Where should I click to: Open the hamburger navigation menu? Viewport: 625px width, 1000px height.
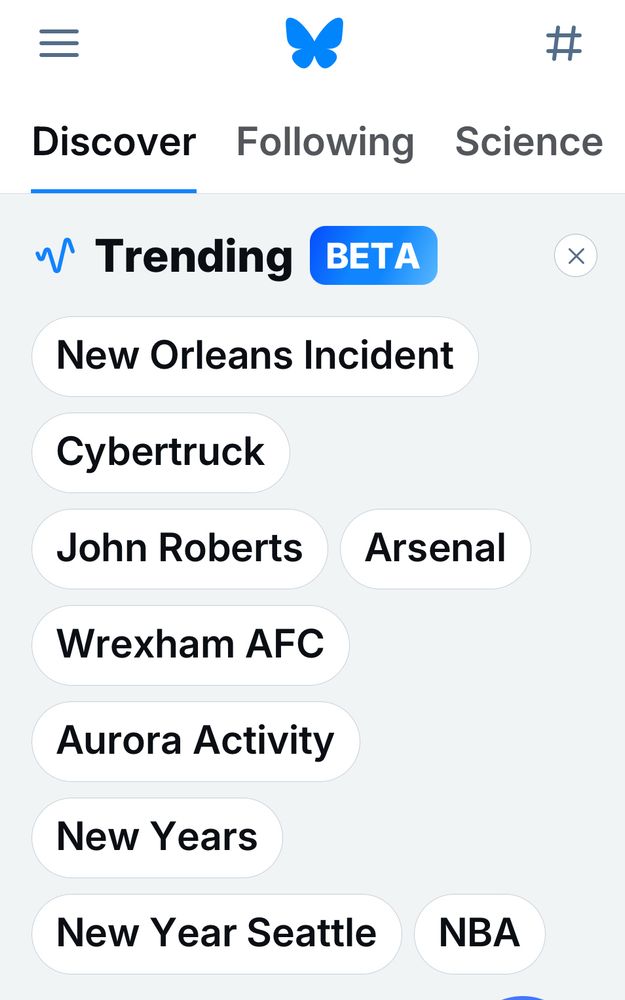(x=59, y=44)
